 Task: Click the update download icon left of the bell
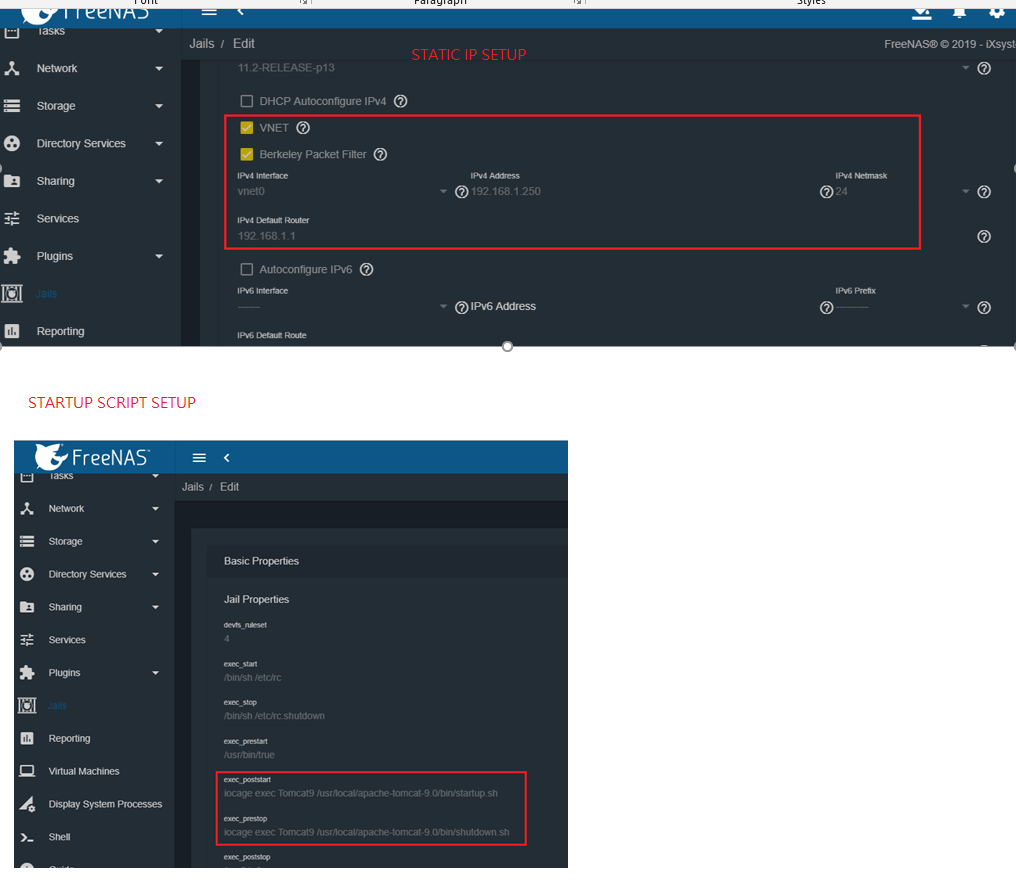921,13
